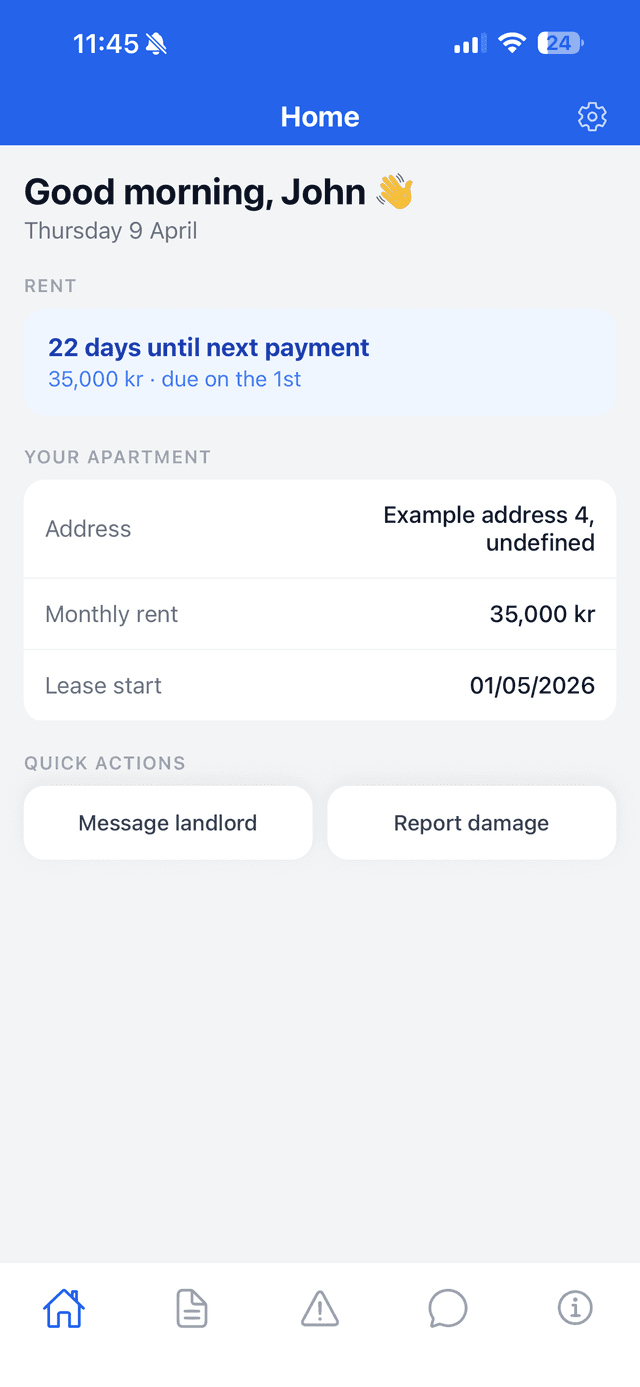Tap the Home title in the header
Viewport: 640px width, 1387px height.
320,117
